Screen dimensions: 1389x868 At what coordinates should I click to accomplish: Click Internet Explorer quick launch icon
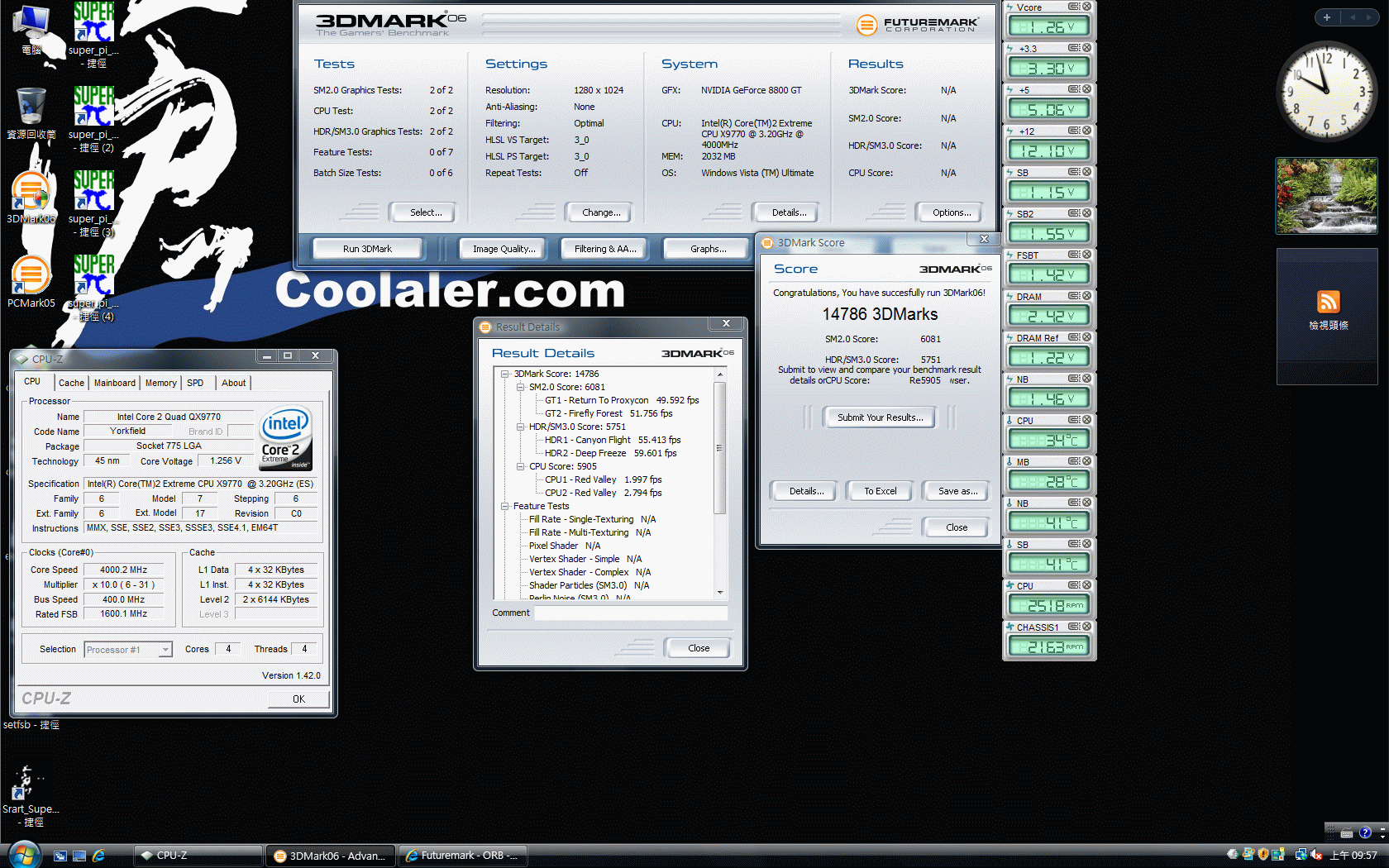click(x=98, y=856)
